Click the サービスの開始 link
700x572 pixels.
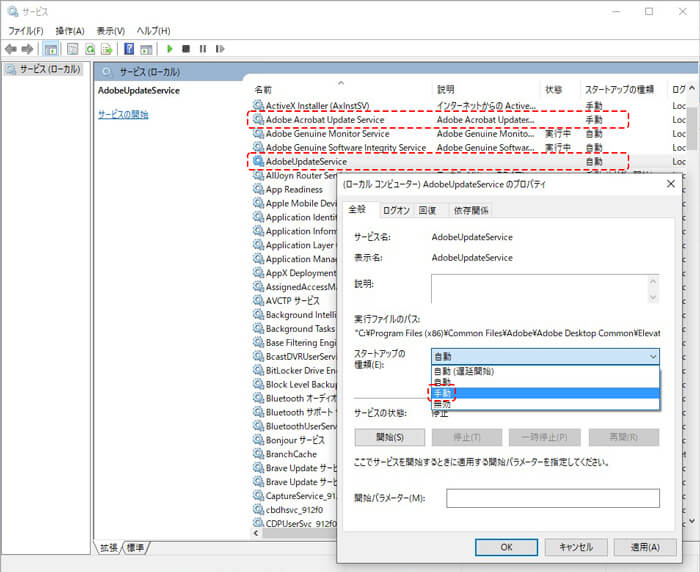pyautogui.click(x=123, y=114)
